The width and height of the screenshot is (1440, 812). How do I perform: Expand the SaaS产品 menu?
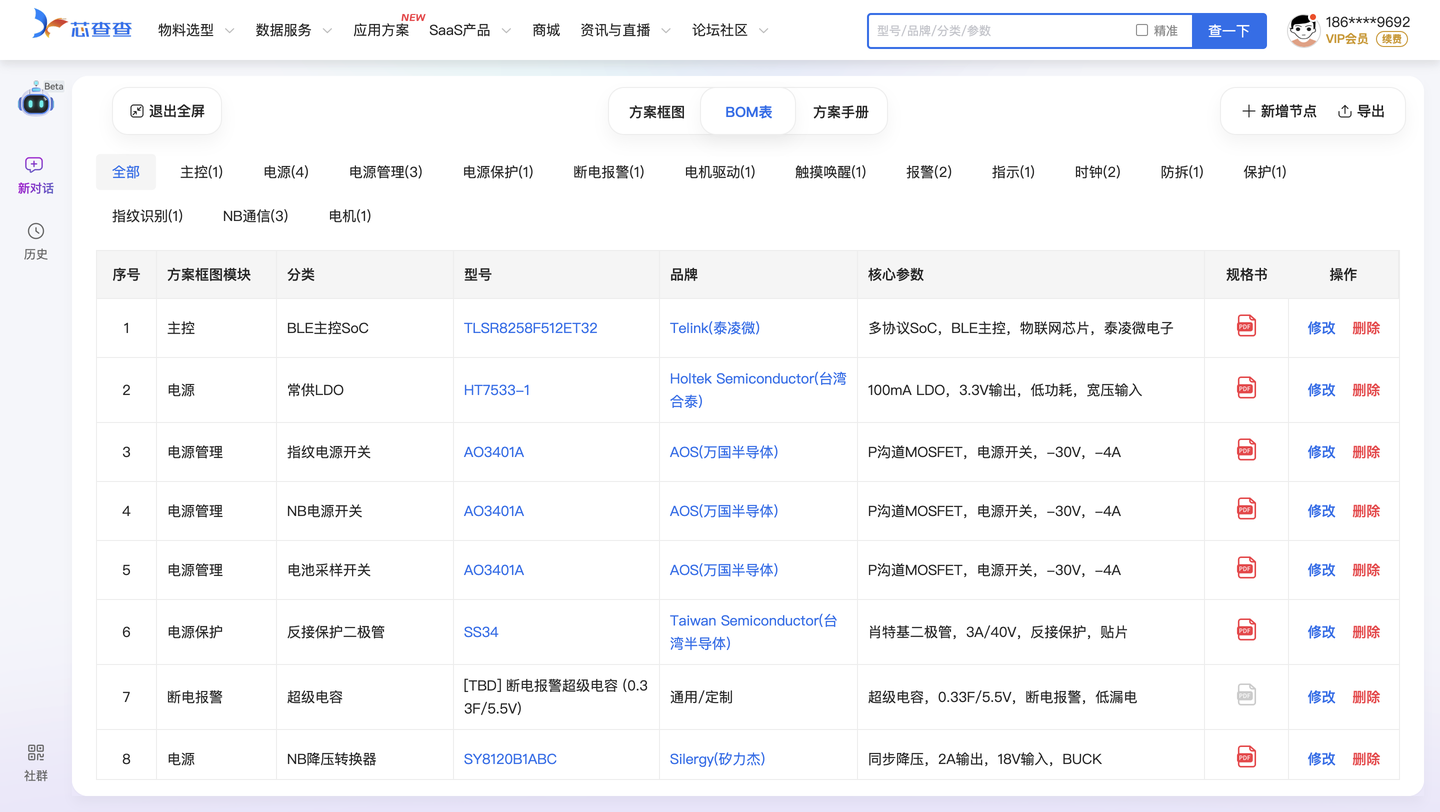click(x=470, y=30)
